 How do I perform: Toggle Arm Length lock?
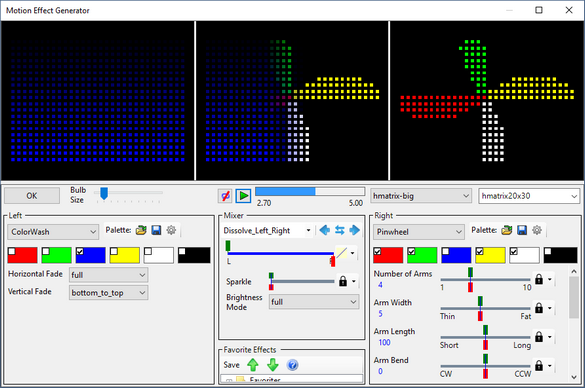coord(539,337)
